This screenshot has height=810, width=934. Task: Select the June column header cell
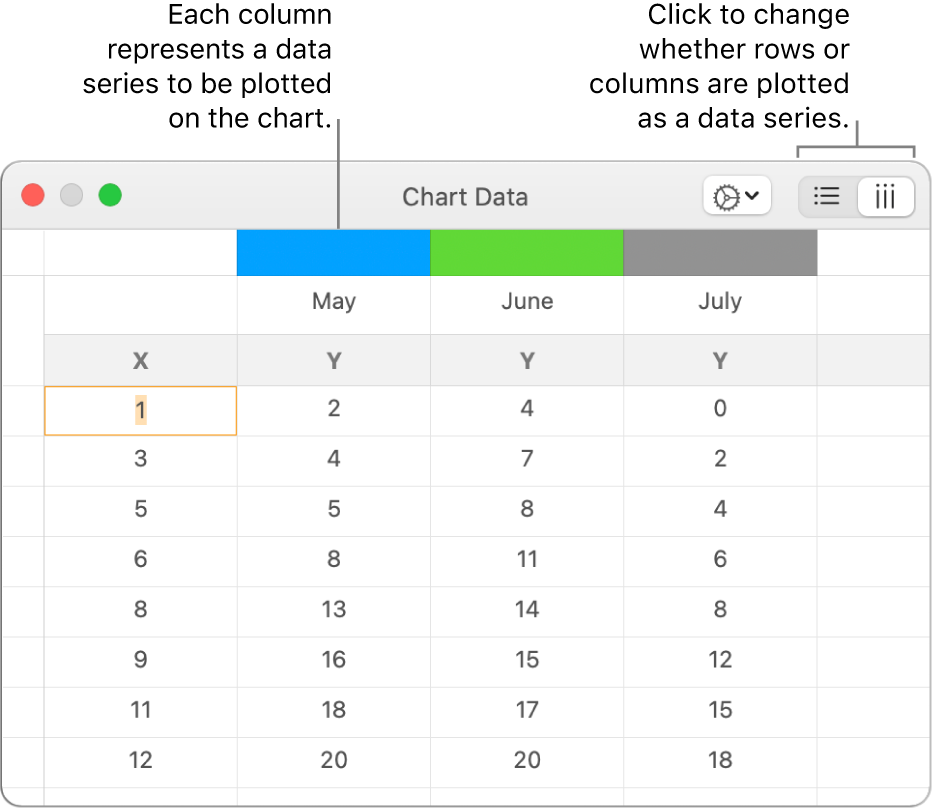coord(527,302)
